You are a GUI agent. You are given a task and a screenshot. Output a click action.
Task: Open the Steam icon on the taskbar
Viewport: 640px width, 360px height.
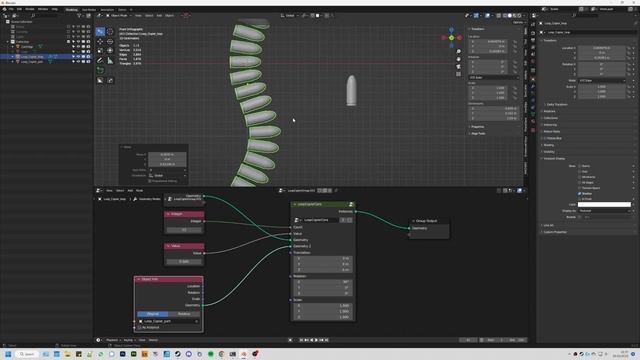pos(178,354)
